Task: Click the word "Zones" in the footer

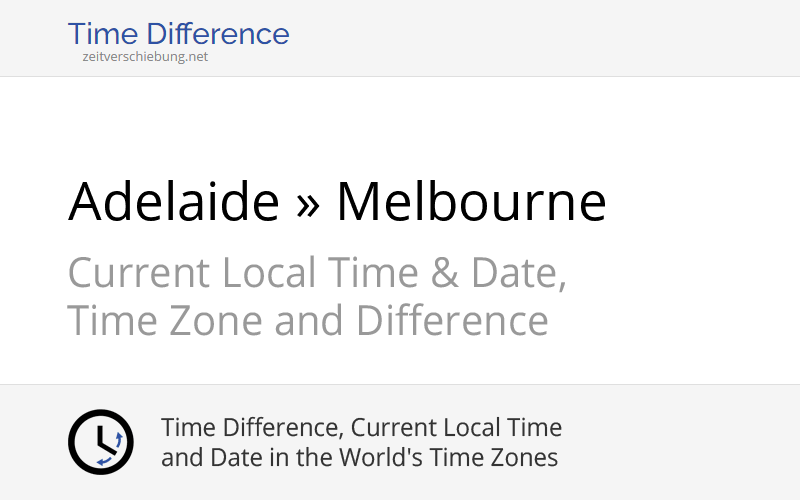Action: pyautogui.click(x=525, y=458)
